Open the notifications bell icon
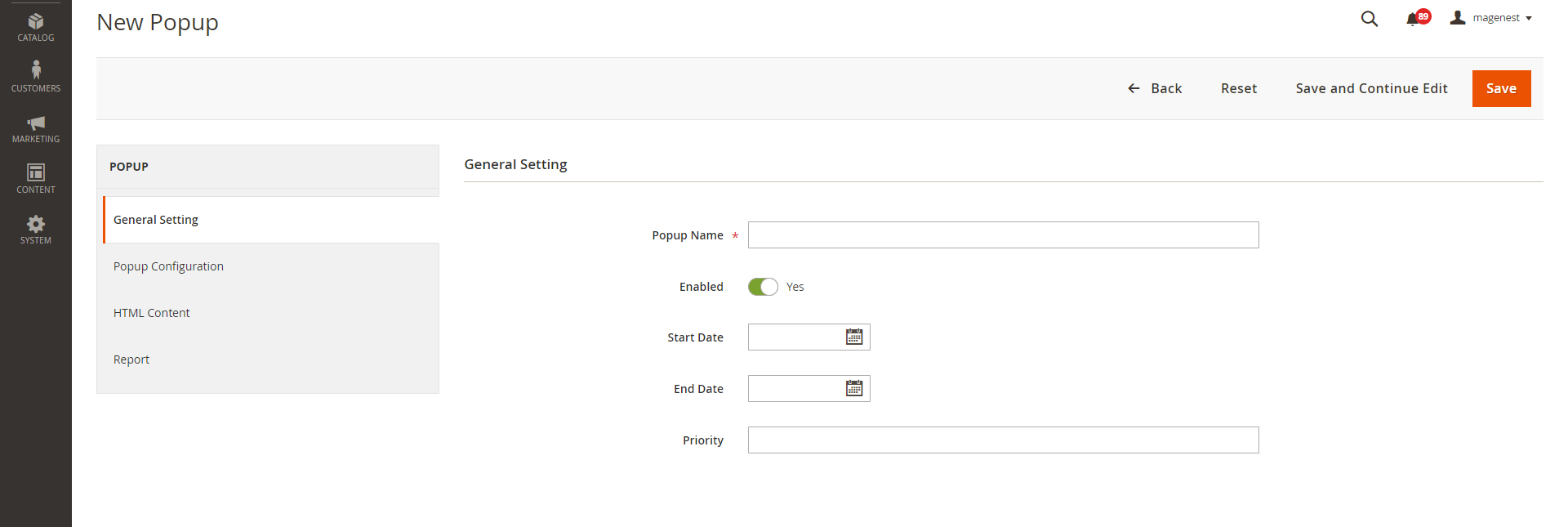Image resolution: width=1568 pixels, height=527 pixels. [x=1413, y=19]
